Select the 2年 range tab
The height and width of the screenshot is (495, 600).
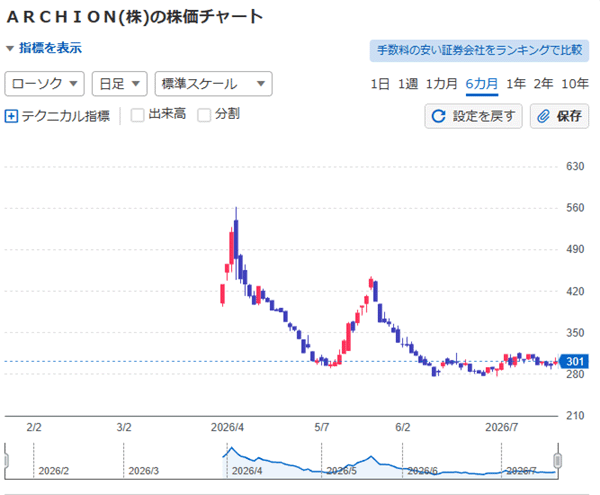click(543, 84)
